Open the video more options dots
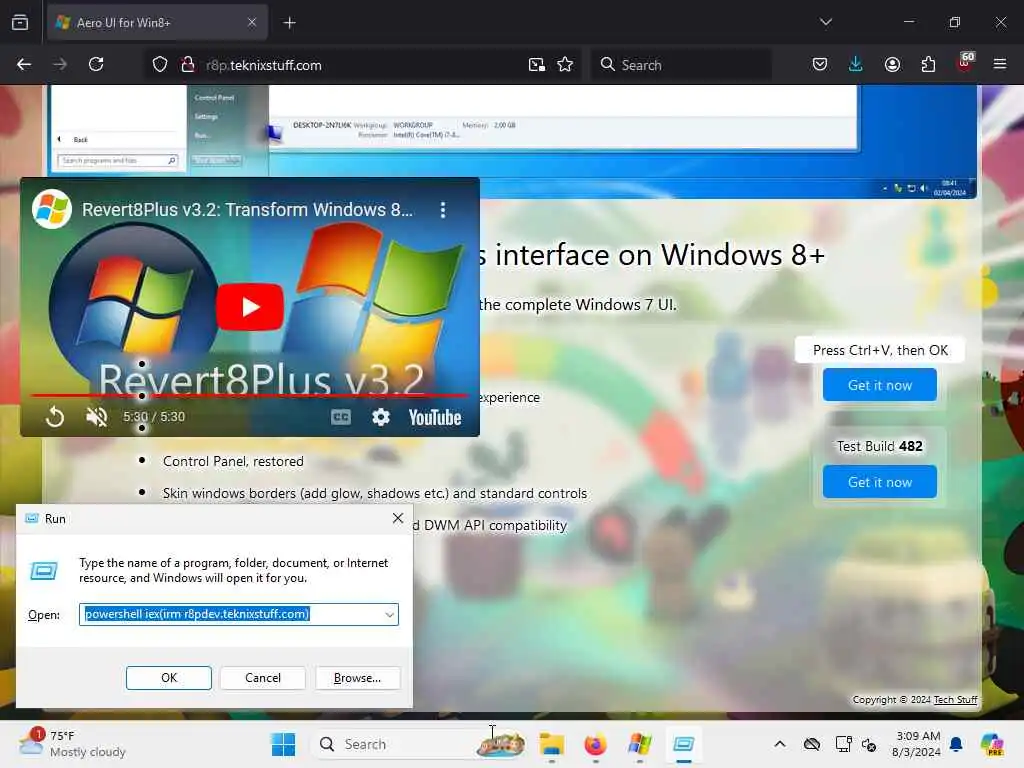Image resolution: width=1024 pixels, height=768 pixels. pos(443,210)
